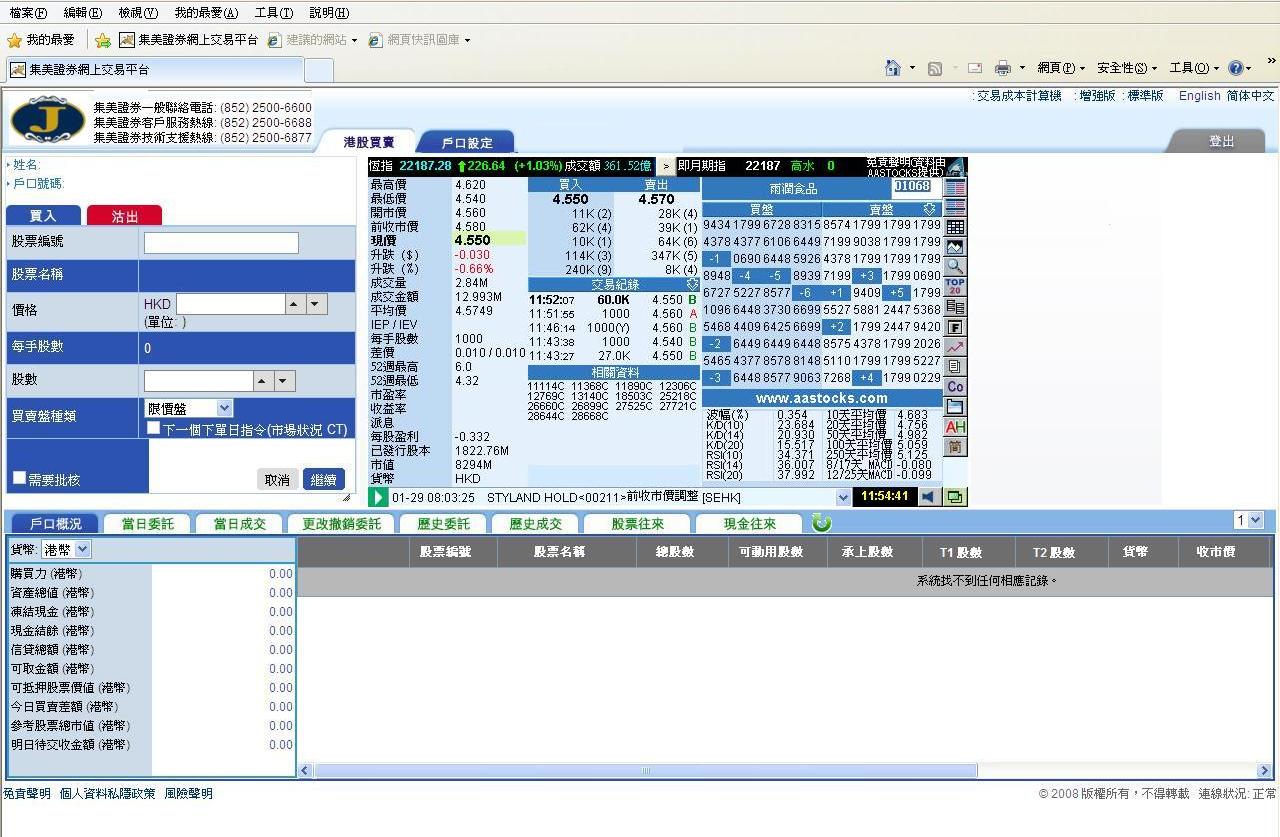Tick the 需要批核 checkbox
The image size is (1280, 837).
pos(19,478)
